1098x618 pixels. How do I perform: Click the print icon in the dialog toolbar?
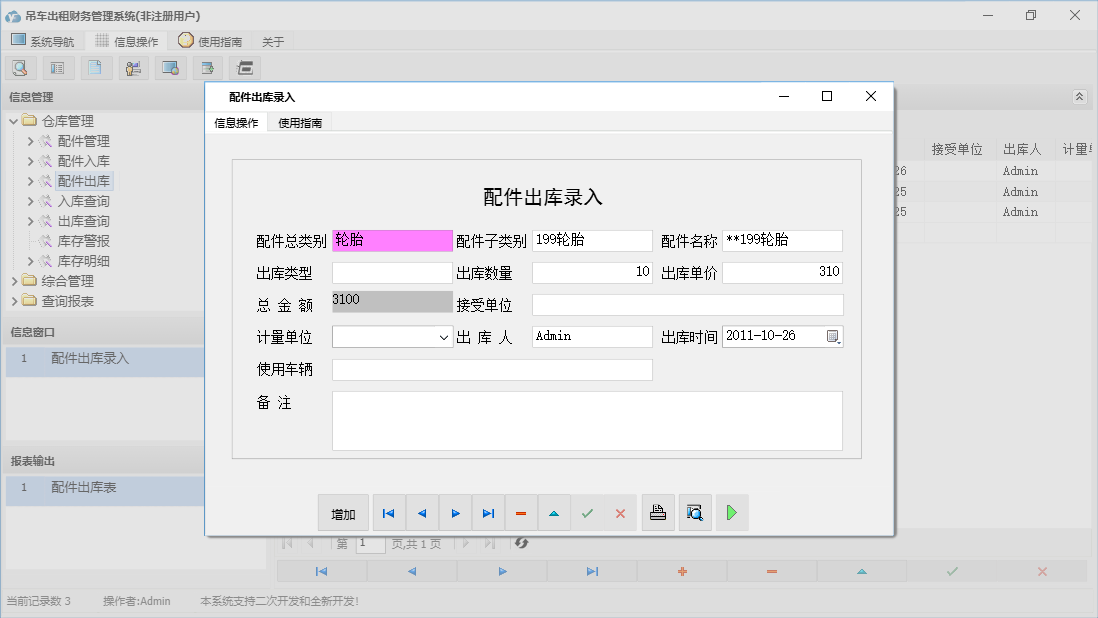click(x=658, y=512)
